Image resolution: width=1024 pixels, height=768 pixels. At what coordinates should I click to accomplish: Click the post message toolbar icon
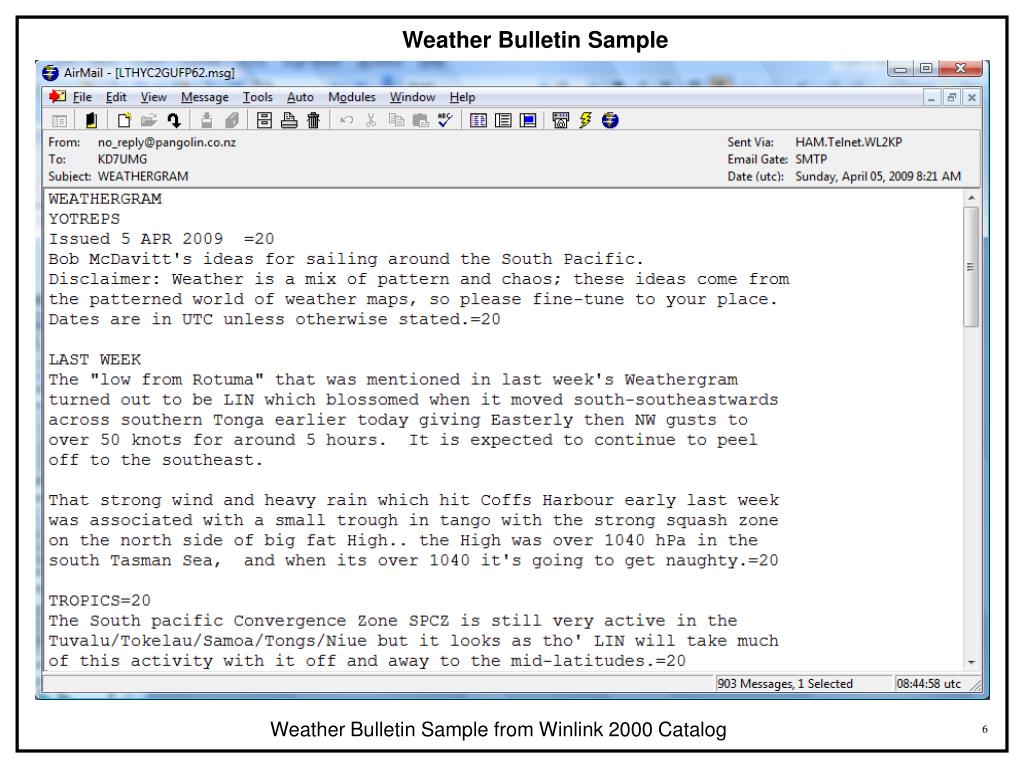[206, 120]
